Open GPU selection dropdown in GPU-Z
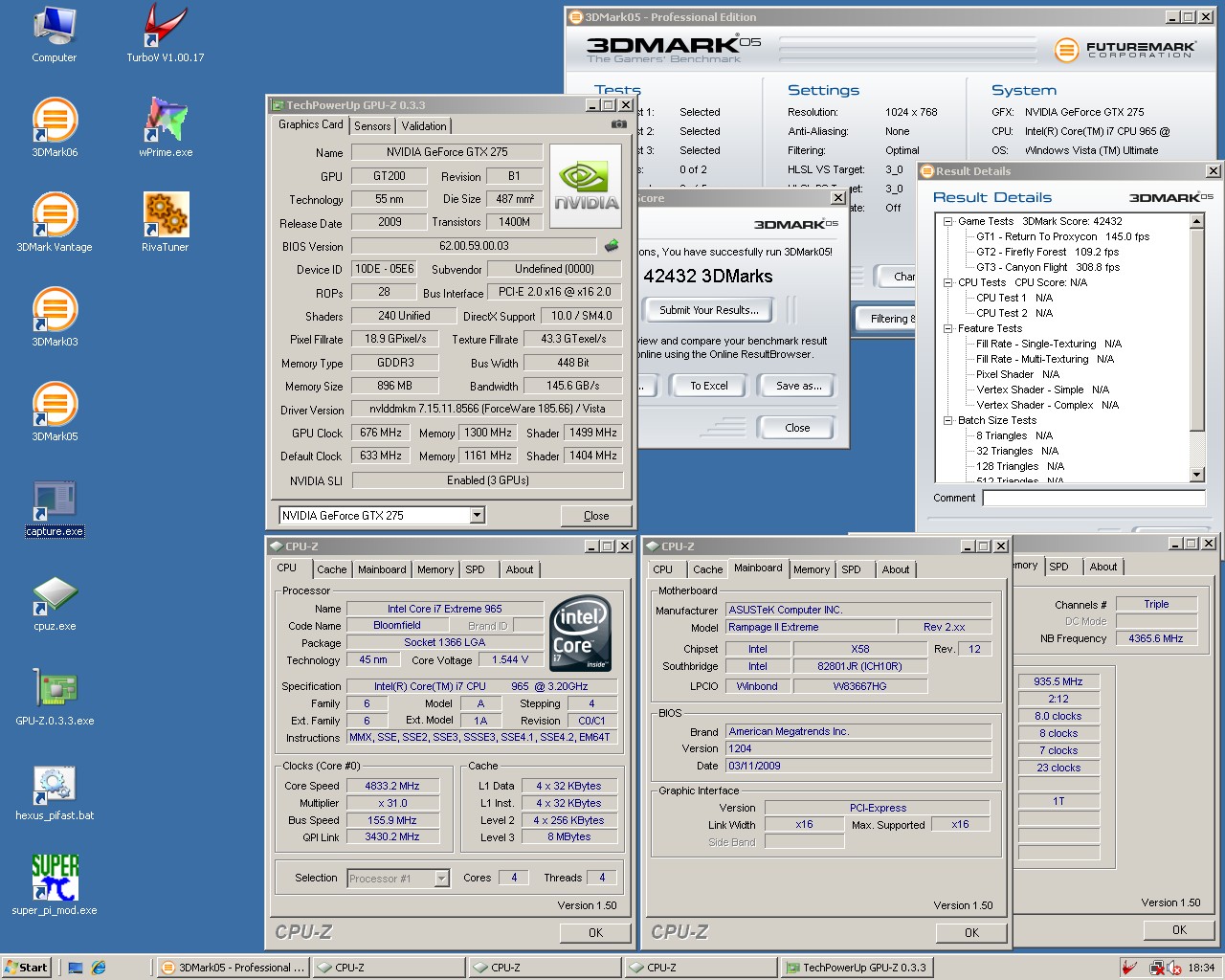Screen dimensions: 1225x980 click(477, 516)
